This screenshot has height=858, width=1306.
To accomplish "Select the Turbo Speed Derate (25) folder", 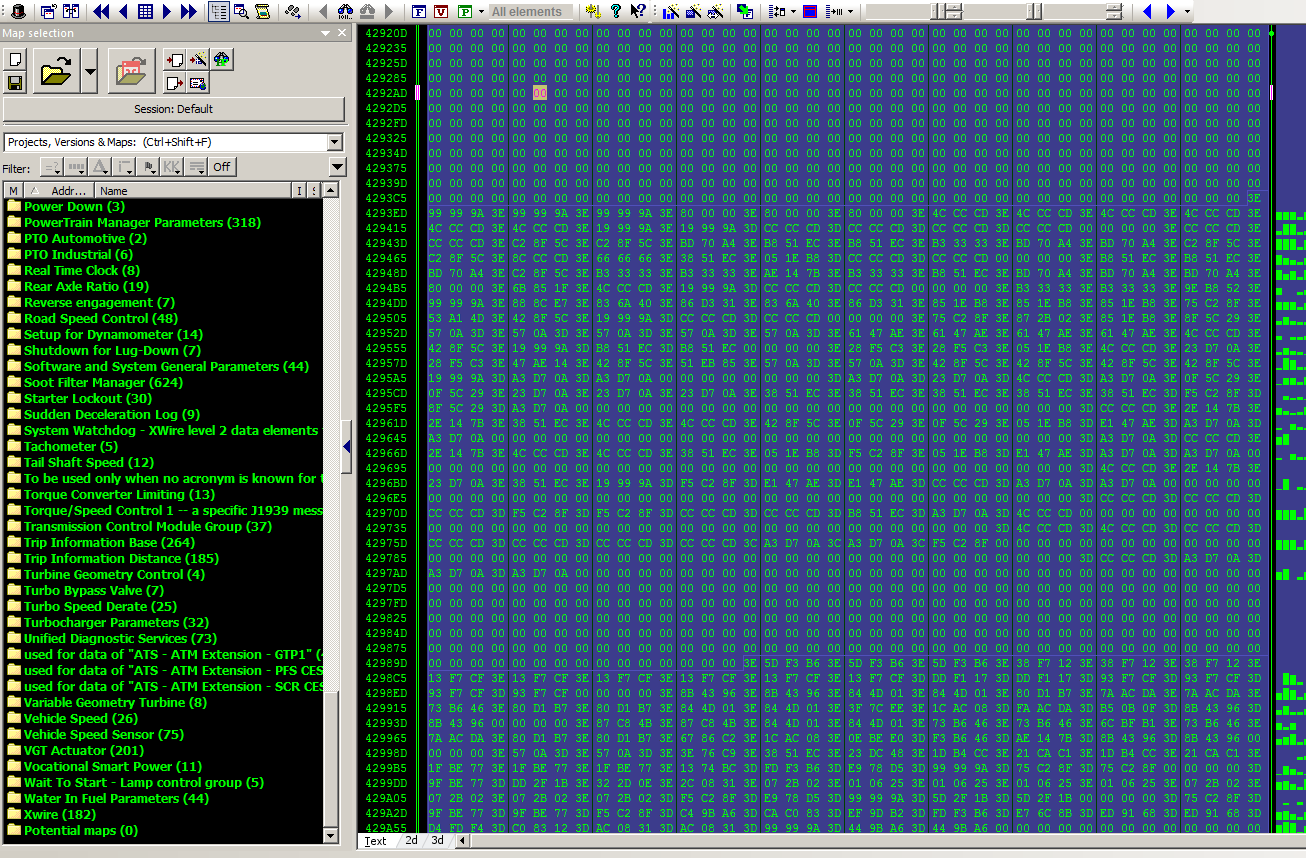I will click(100, 607).
